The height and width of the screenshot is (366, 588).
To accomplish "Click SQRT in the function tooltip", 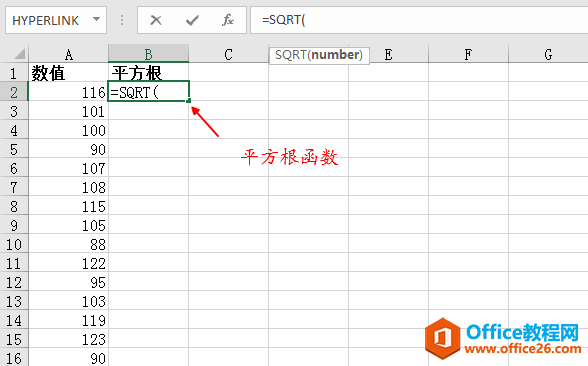I will [x=291, y=55].
